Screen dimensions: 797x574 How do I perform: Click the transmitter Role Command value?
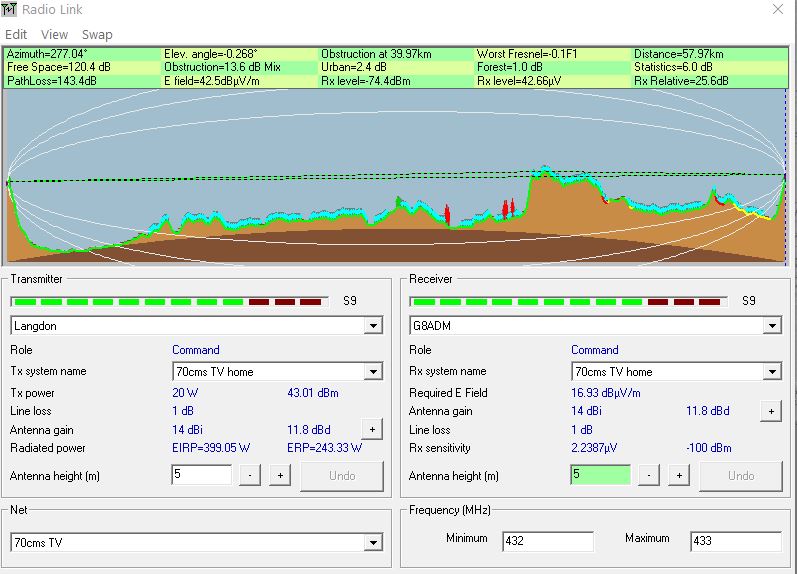[196, 350]
